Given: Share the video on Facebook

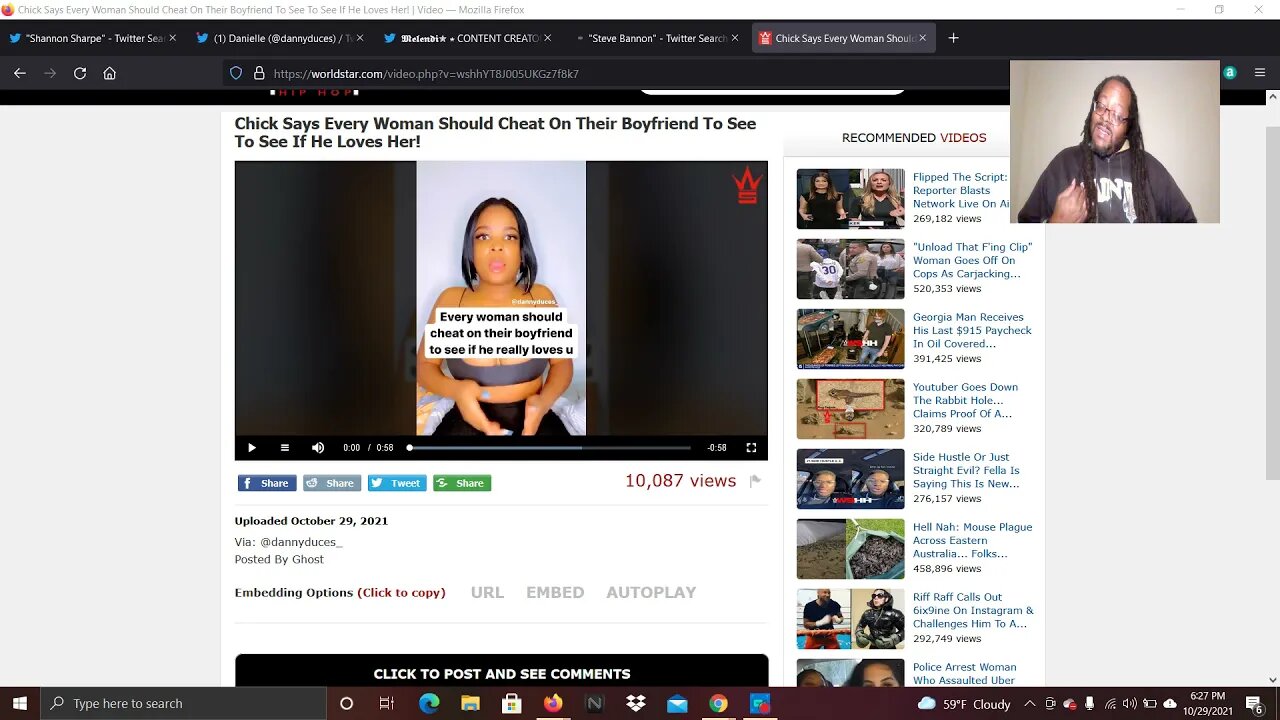Looking at the screenshot, I should pyautogui.click(x=267, y=483).
